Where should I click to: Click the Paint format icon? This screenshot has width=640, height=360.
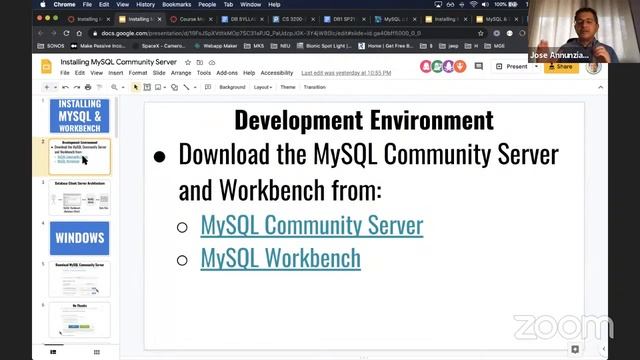coord(99,87)
